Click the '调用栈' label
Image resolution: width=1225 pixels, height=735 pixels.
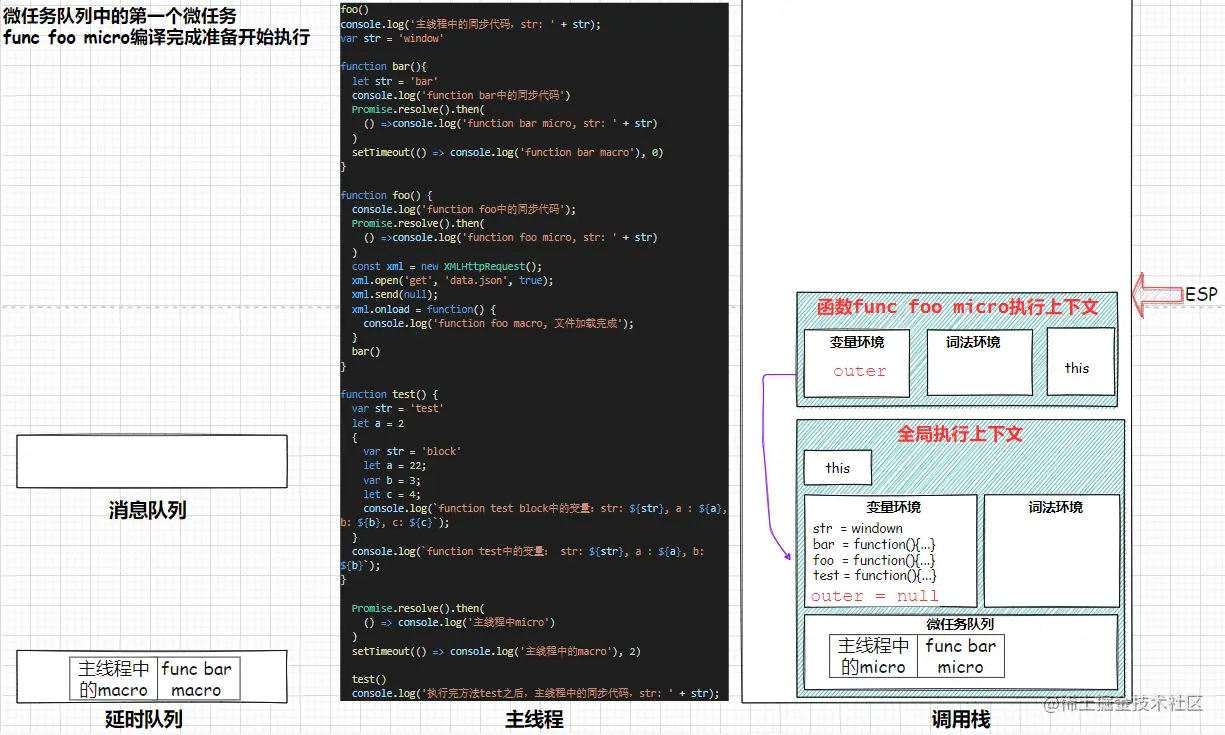959,719
